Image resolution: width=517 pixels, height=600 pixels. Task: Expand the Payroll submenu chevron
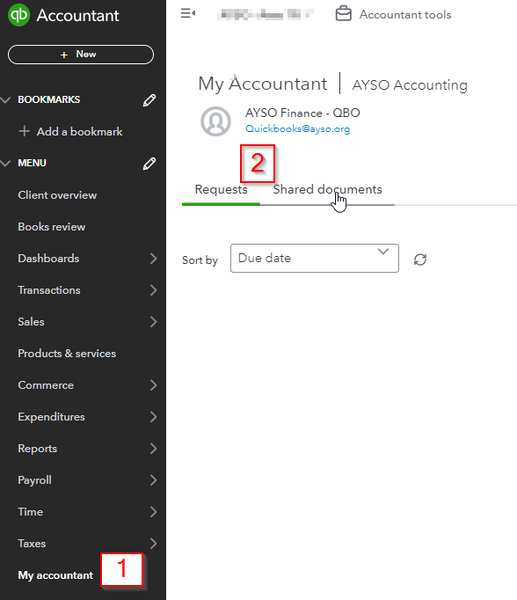(x=153, y=480)
